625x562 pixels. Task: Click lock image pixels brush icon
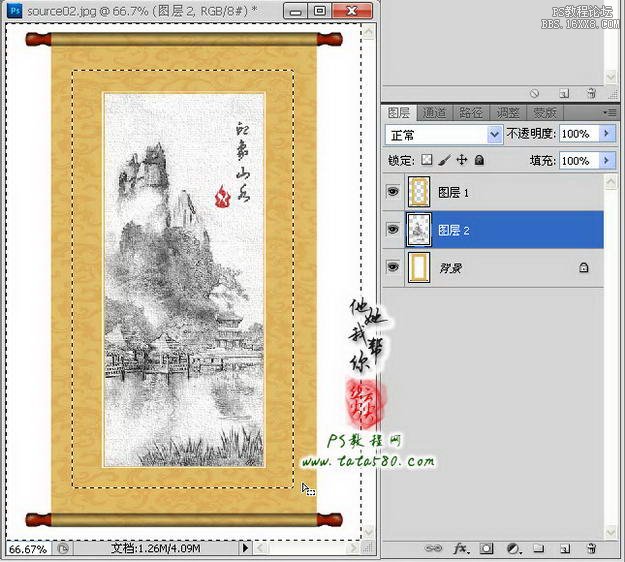[444, 160]
